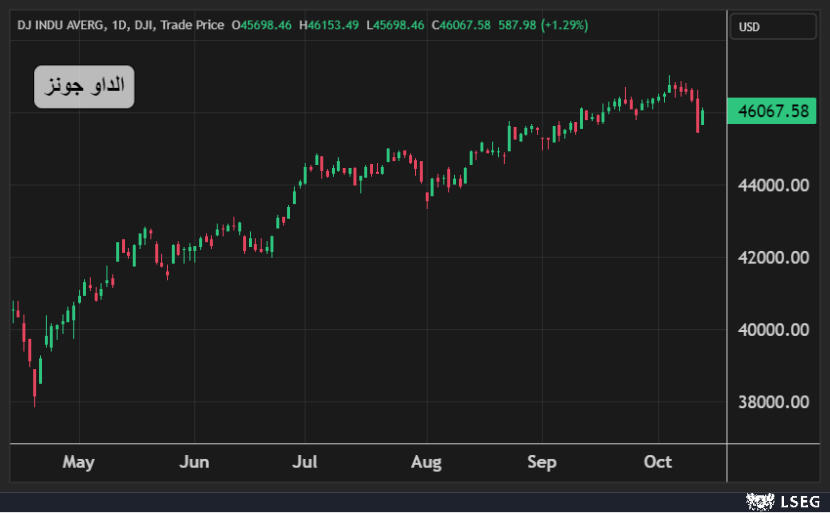Click the 38000.00 price axis label
This screenshot has width=830, height=513.
[x=773, y=402]
